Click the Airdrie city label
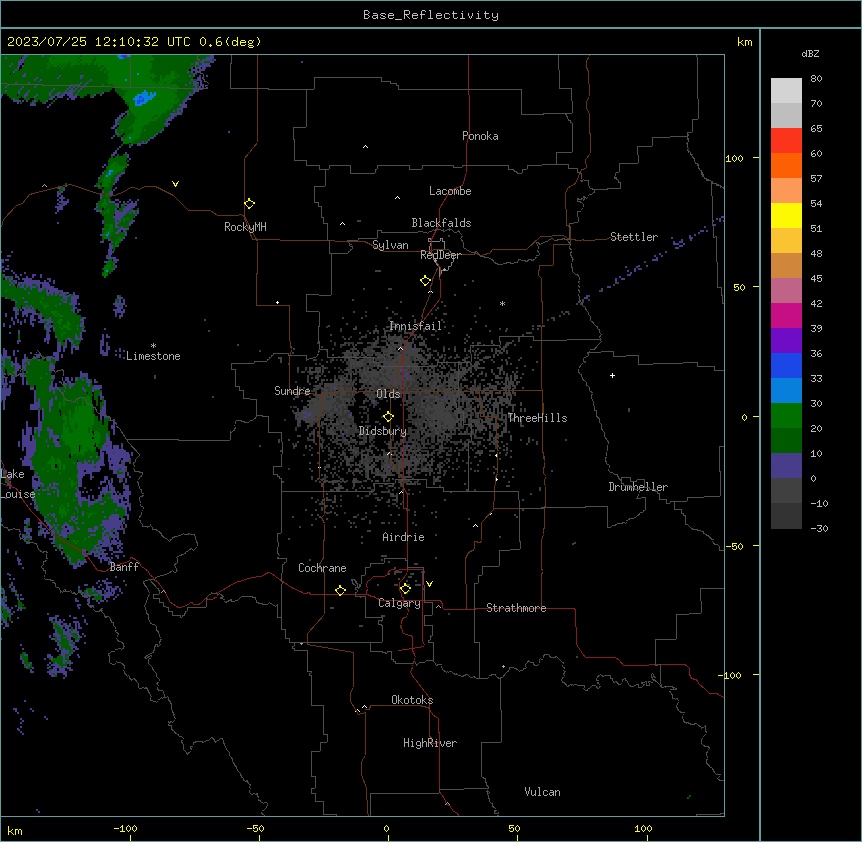This screenshot has width=862, height=842. tap(404, 537)
